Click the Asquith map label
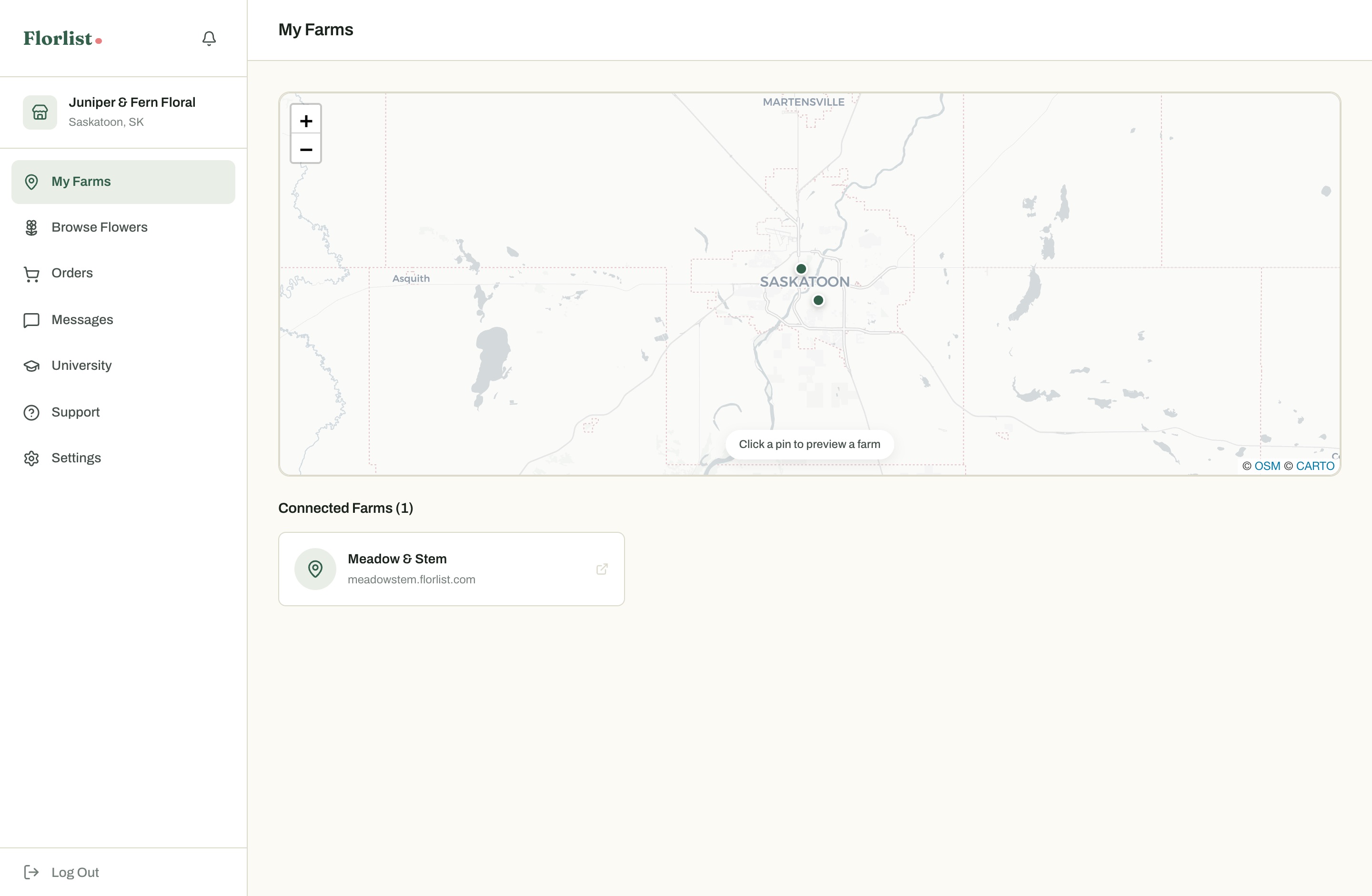Screen dimensions: 1372x896 [x=411, y=278]
